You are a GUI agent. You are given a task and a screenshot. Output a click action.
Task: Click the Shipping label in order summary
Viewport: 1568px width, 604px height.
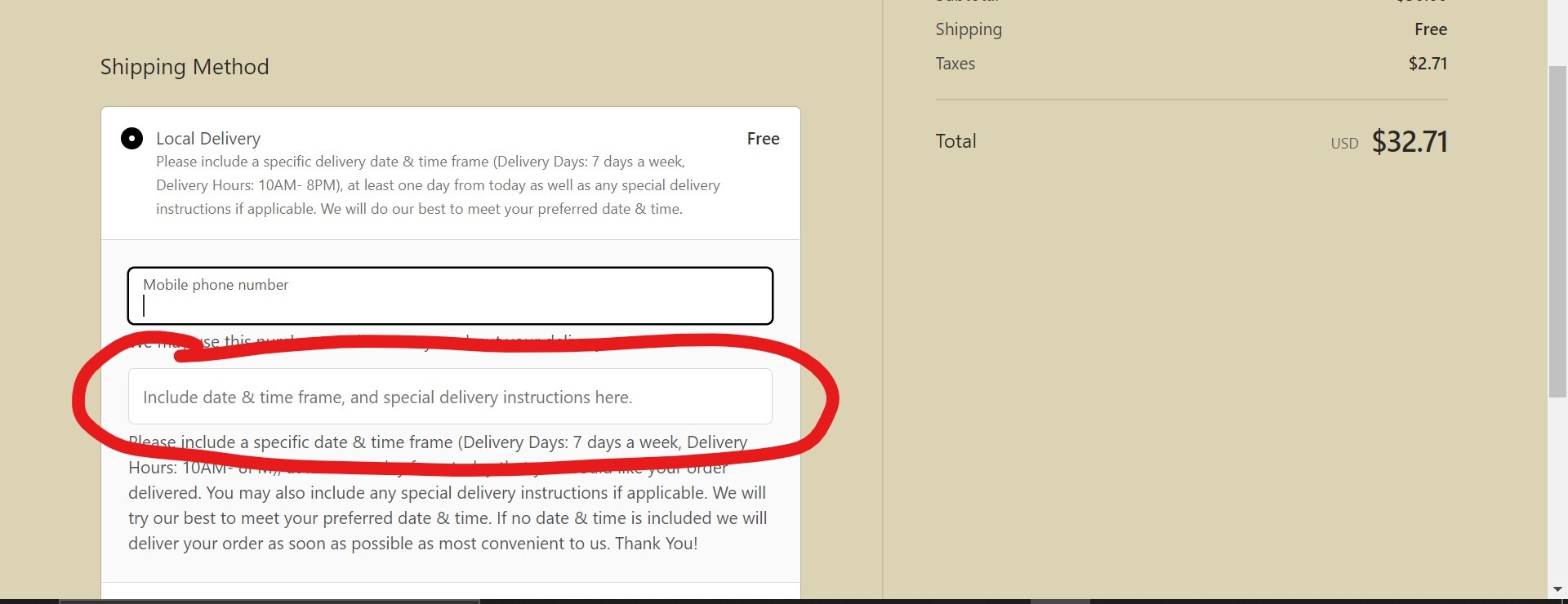969,29
